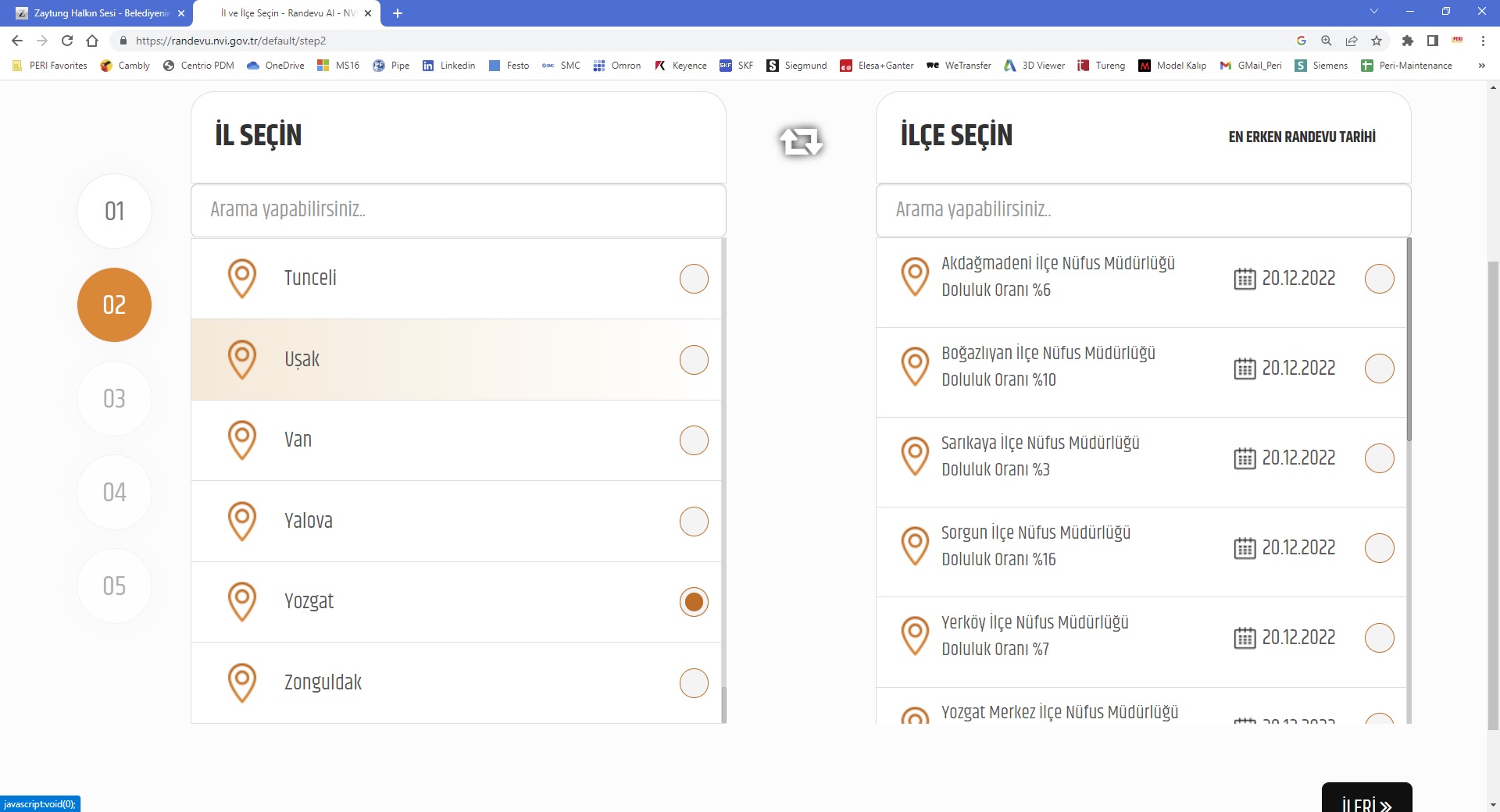Go to step 04 circle
Screen dimensions: 1500x812
click(x=114, y=492)
